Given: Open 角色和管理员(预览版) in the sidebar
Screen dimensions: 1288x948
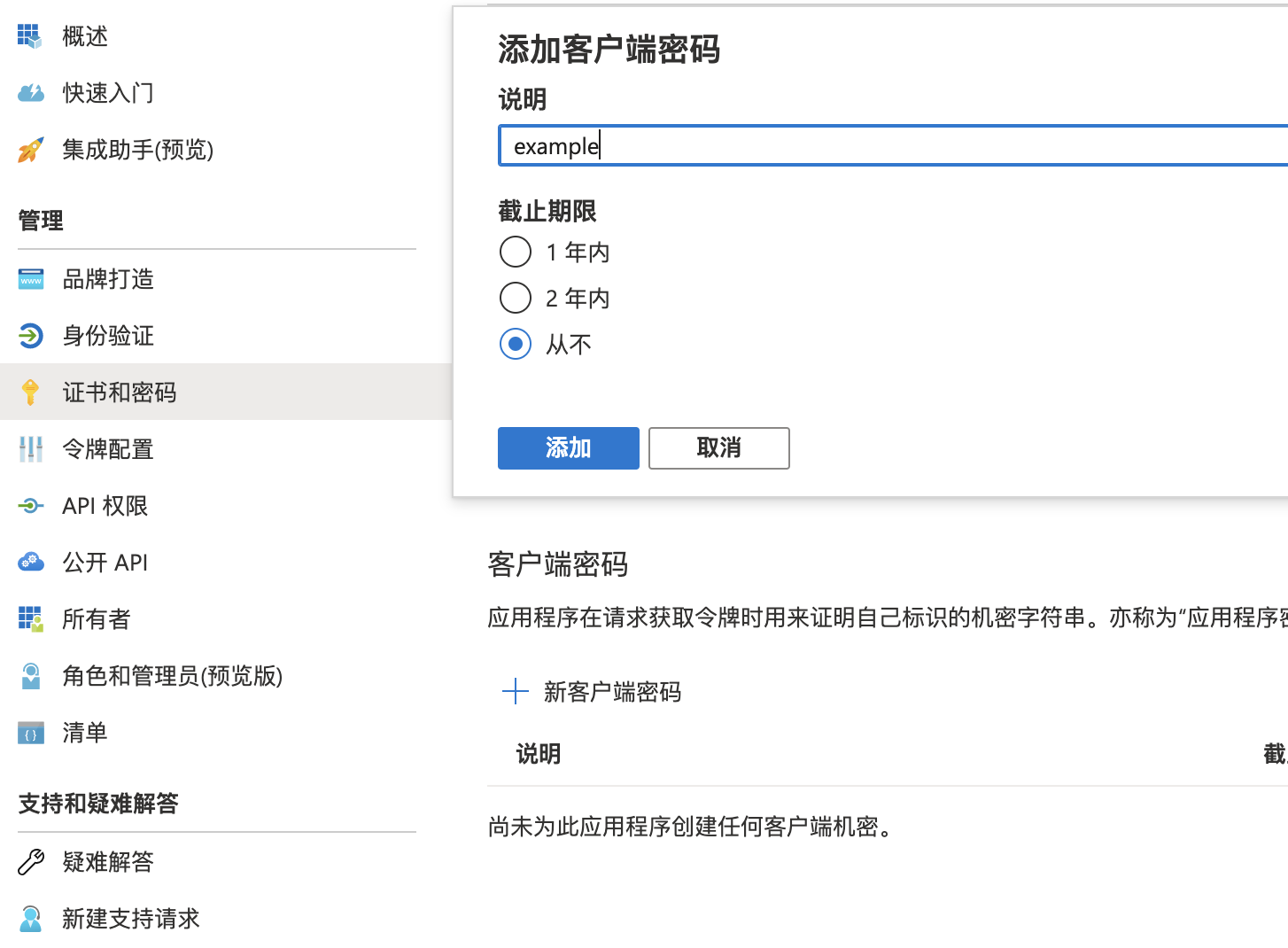Looking at the screenshot, I should coord(172,676).
